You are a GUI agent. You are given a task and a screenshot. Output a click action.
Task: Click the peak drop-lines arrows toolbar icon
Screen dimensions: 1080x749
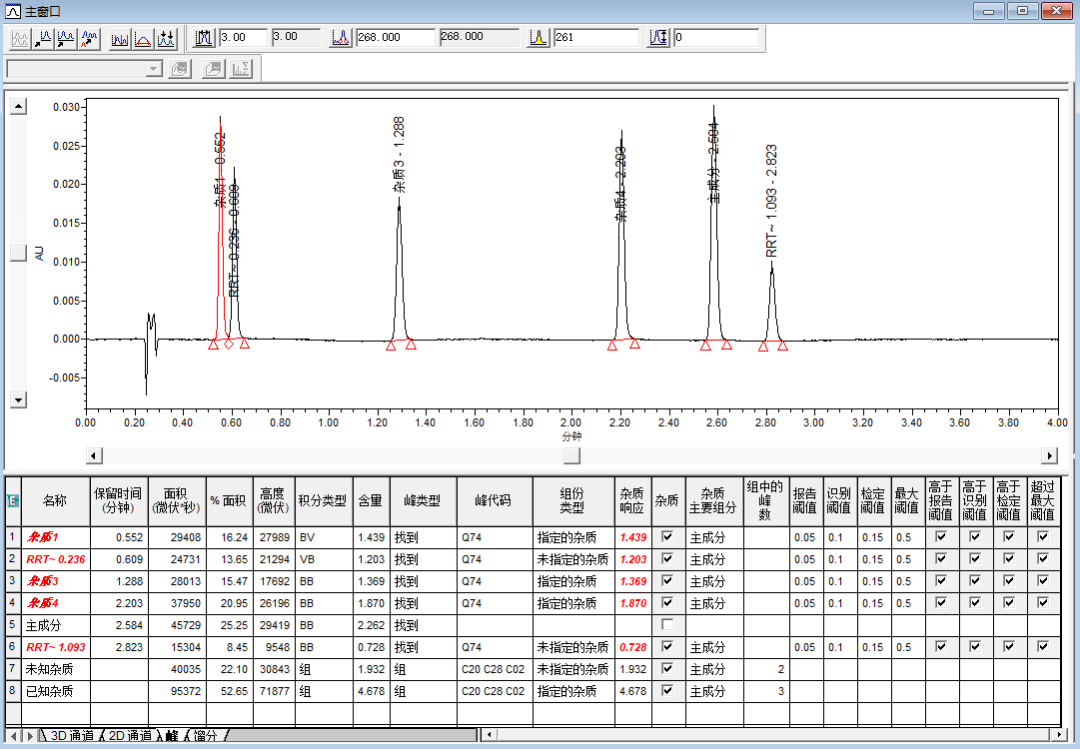click(x=166, y=39)
